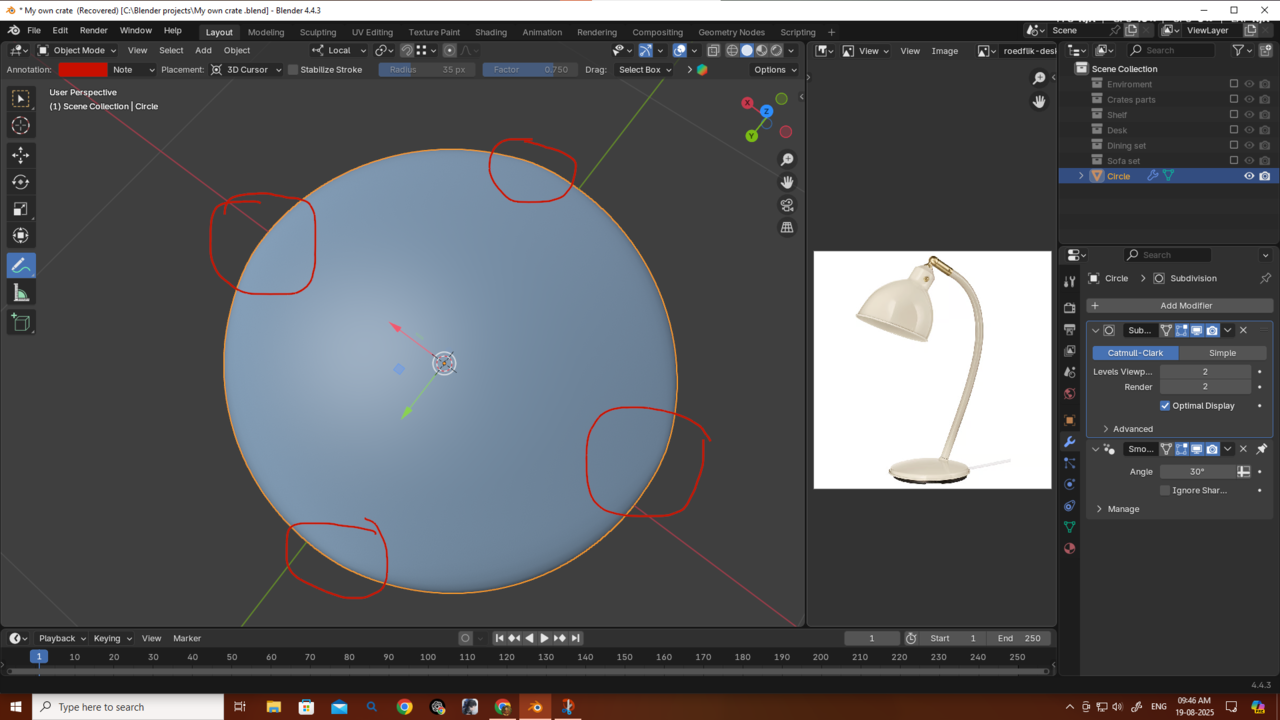Hide the Circle object in outliner

[1248, 176]
